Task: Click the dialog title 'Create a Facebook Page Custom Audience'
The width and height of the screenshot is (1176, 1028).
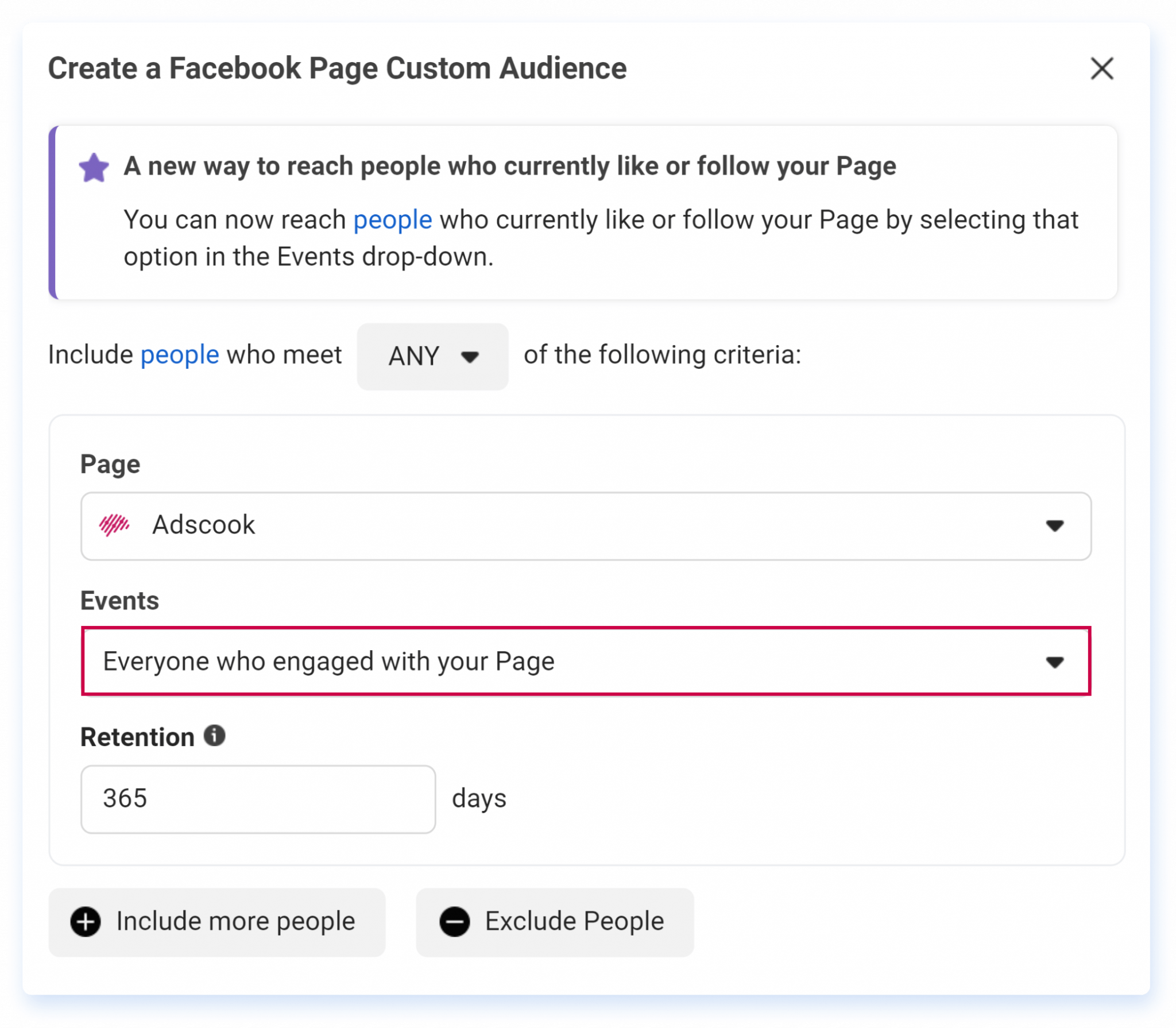Action: click(x=337, y=68)
